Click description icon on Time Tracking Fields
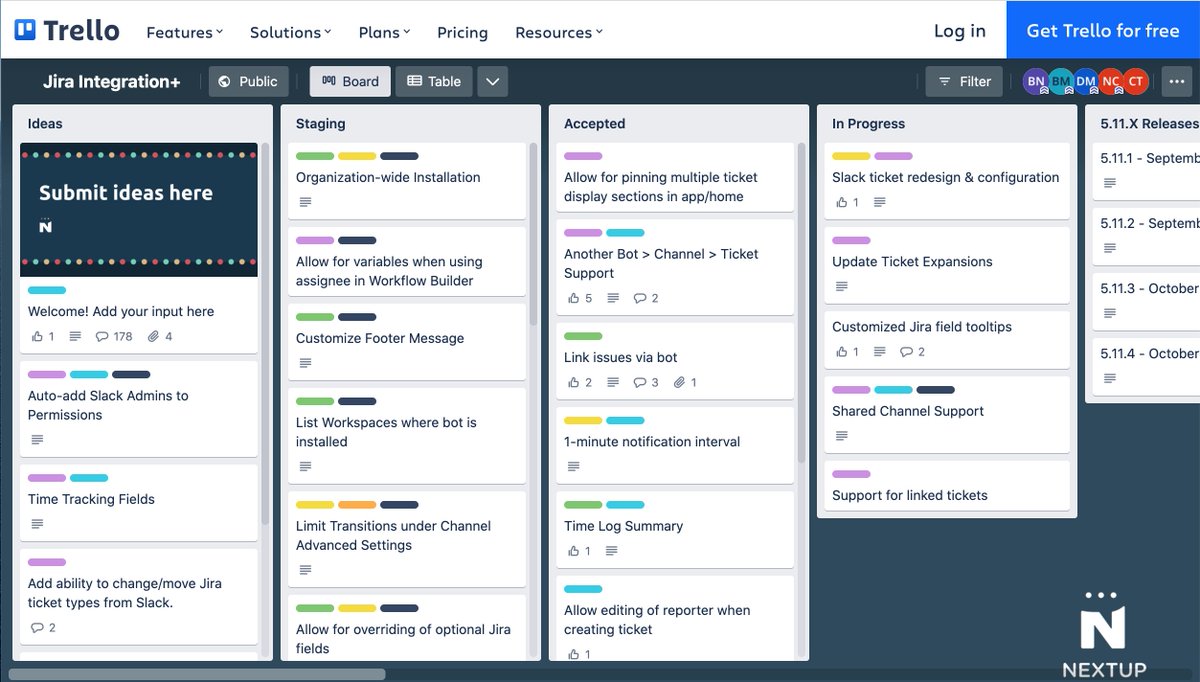The image size is (1200, 682). (x=37, y=524)
